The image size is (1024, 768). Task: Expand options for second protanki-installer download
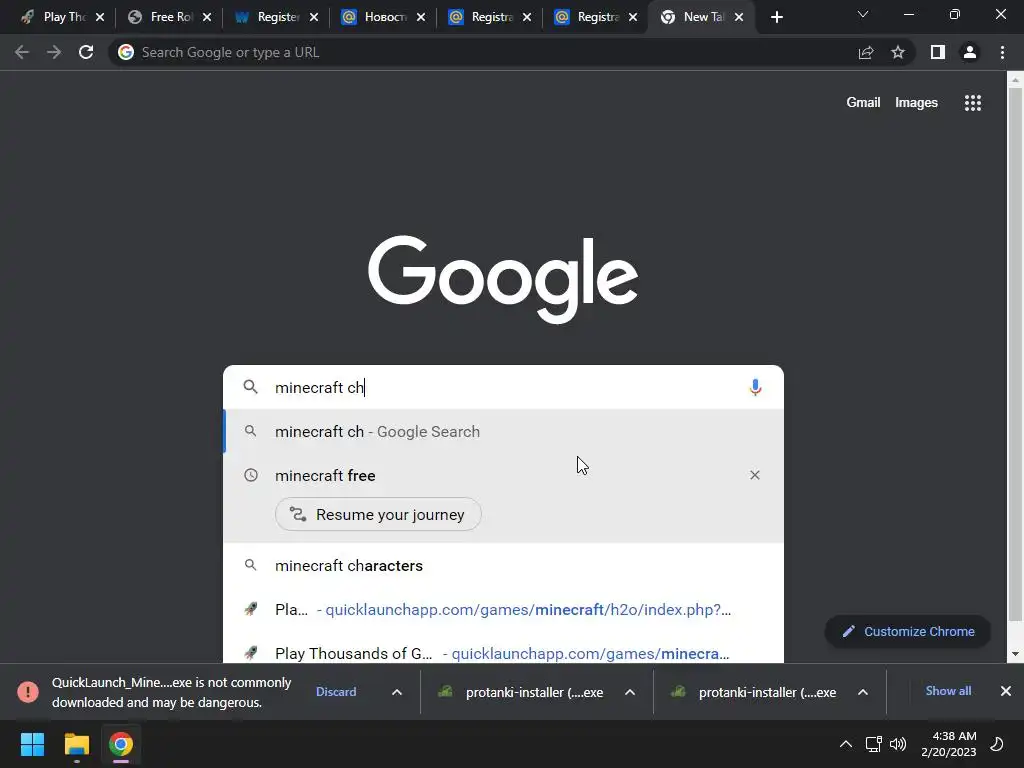click(863, 692)
